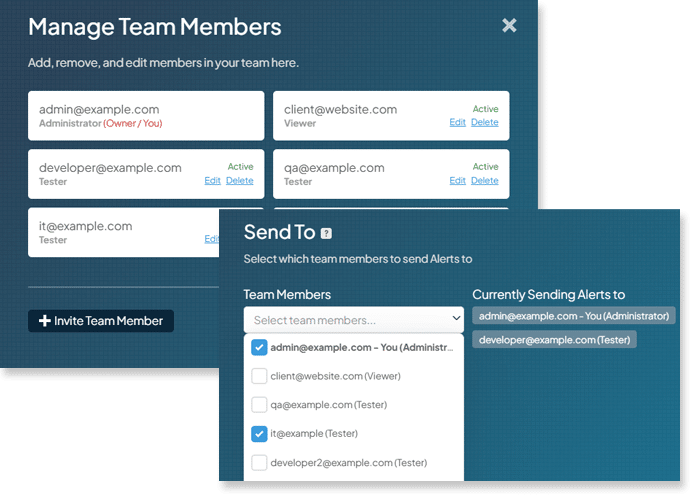This screenshot has height=500, width=700.
Task: Check the qa@example.com (Tester) checkbox
Action: point(259,405)
